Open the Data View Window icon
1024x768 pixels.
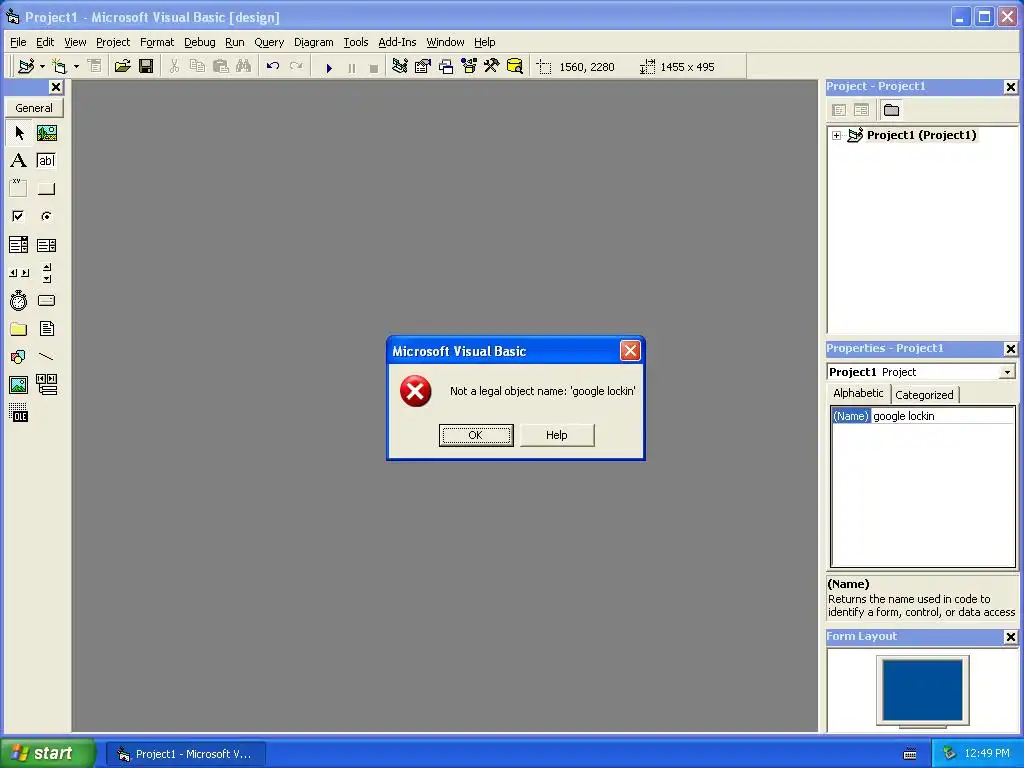point(515,67)
